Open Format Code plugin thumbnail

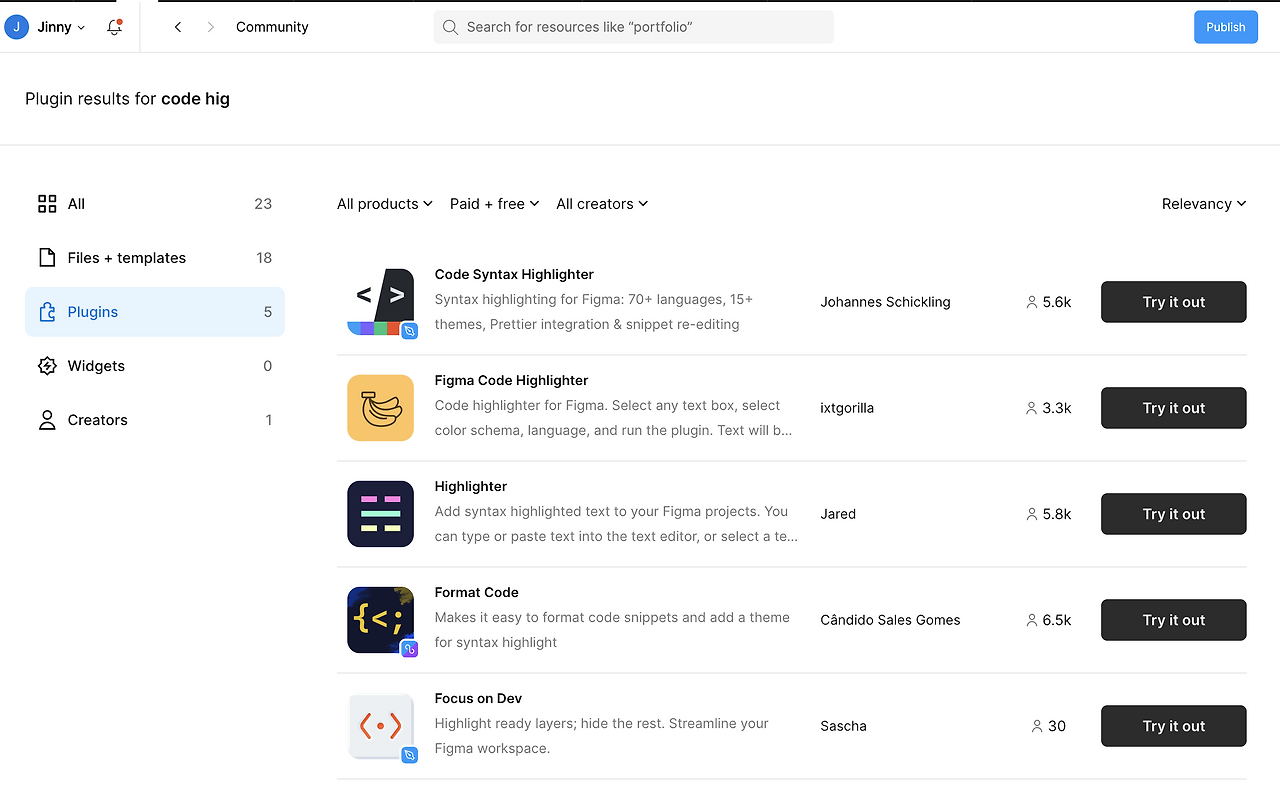coord(381,620)
